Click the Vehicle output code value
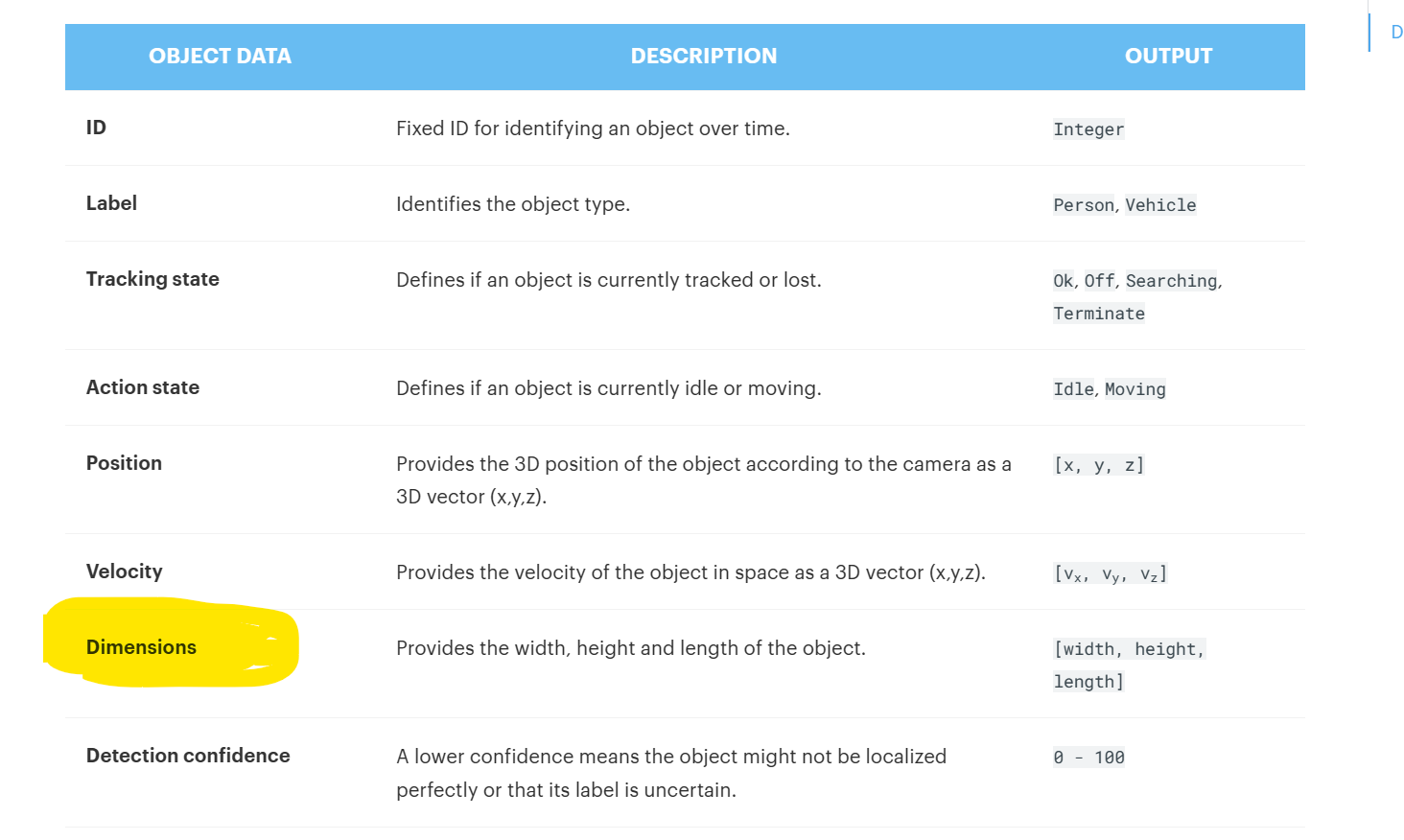Screen dimensions: 1404x840 [x=1160, y=205]
